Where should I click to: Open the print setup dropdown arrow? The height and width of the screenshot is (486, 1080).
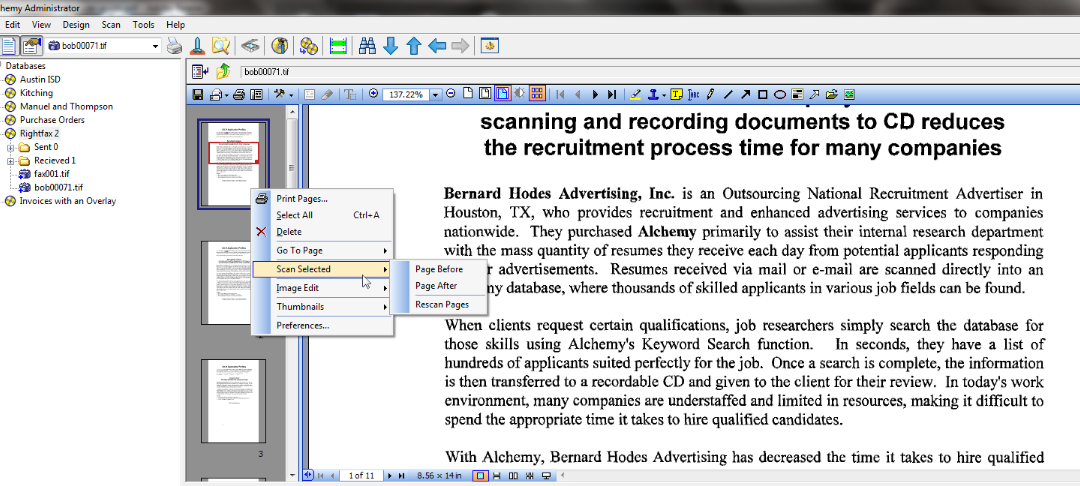tap(227, 95)
